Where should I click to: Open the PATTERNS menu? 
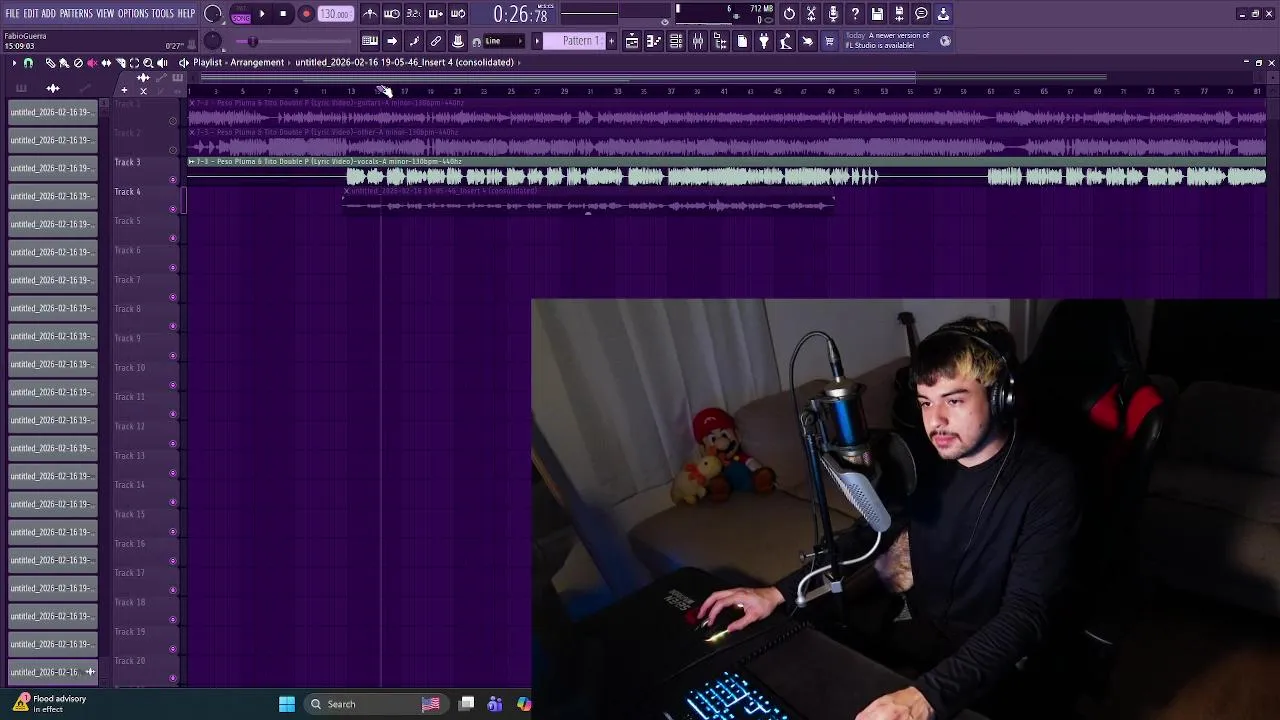(x=76, y=14)
